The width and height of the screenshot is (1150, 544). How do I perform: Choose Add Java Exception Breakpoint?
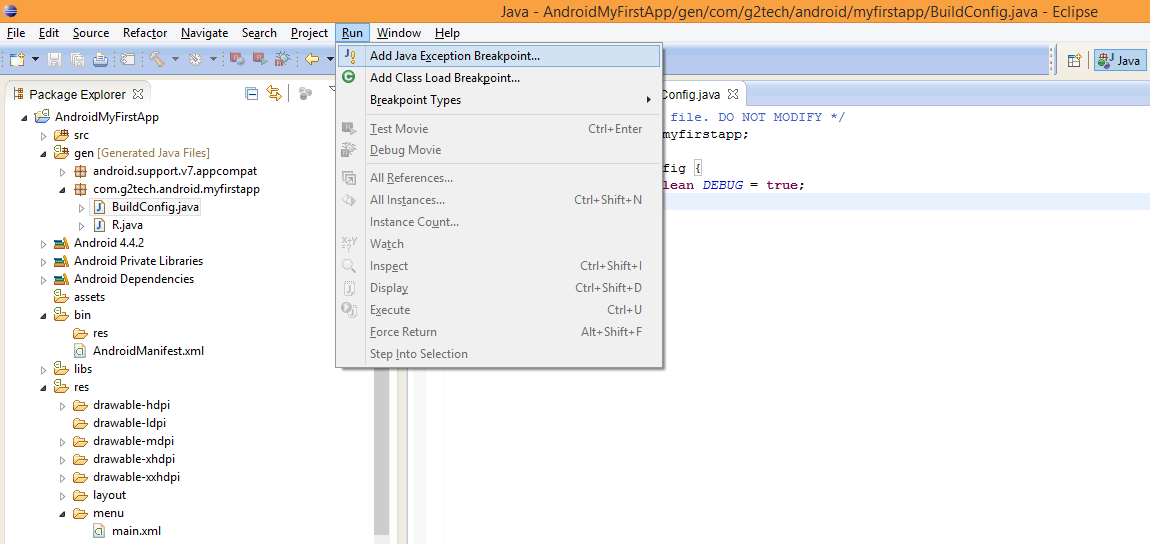point(499,56)
